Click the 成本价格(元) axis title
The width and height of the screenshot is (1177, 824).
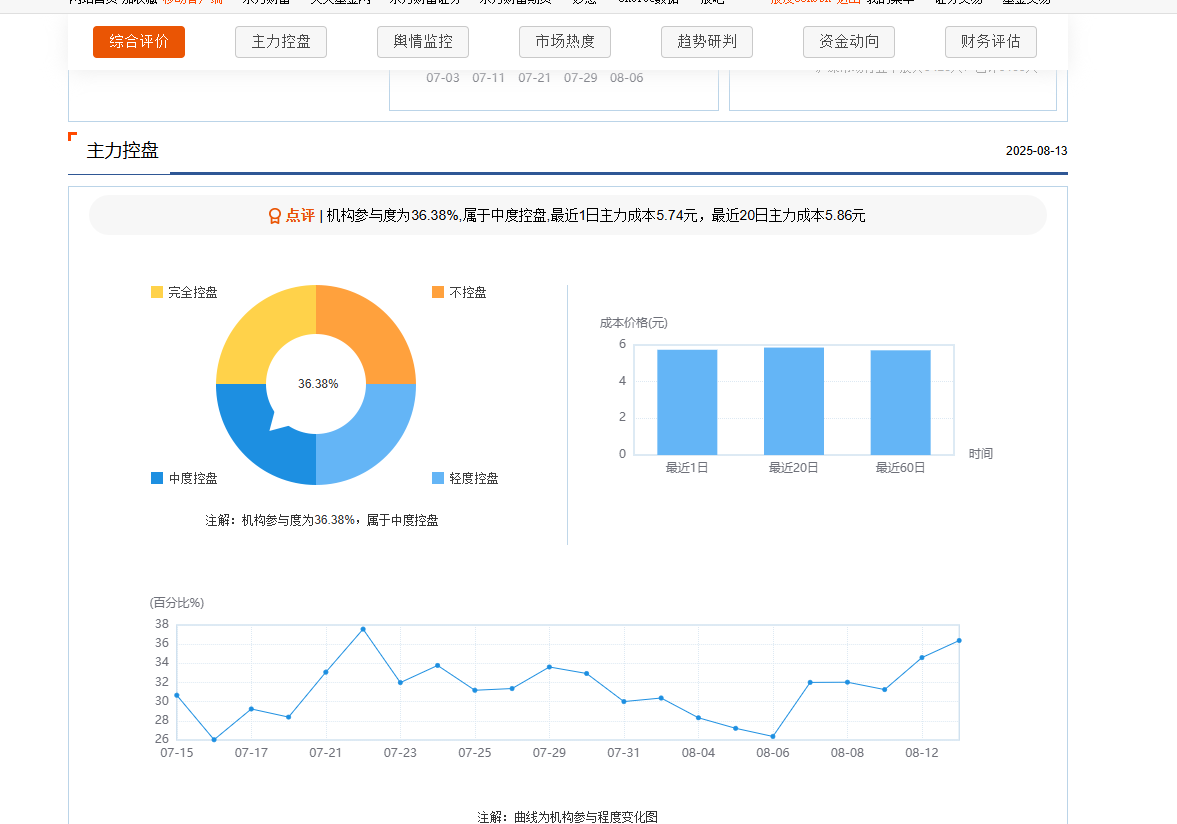point(634,323)
